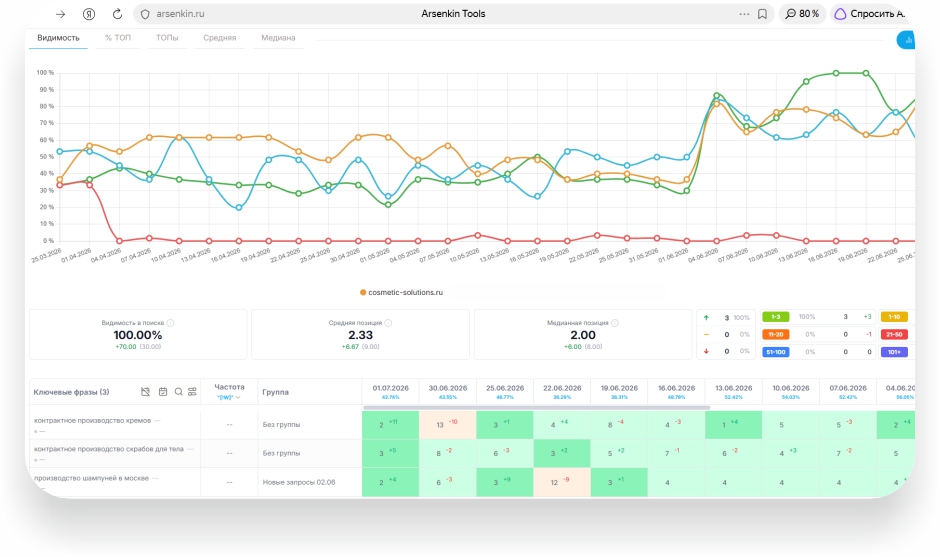
Task: Click the 2.00 median position value
Action: click(583, 335)
